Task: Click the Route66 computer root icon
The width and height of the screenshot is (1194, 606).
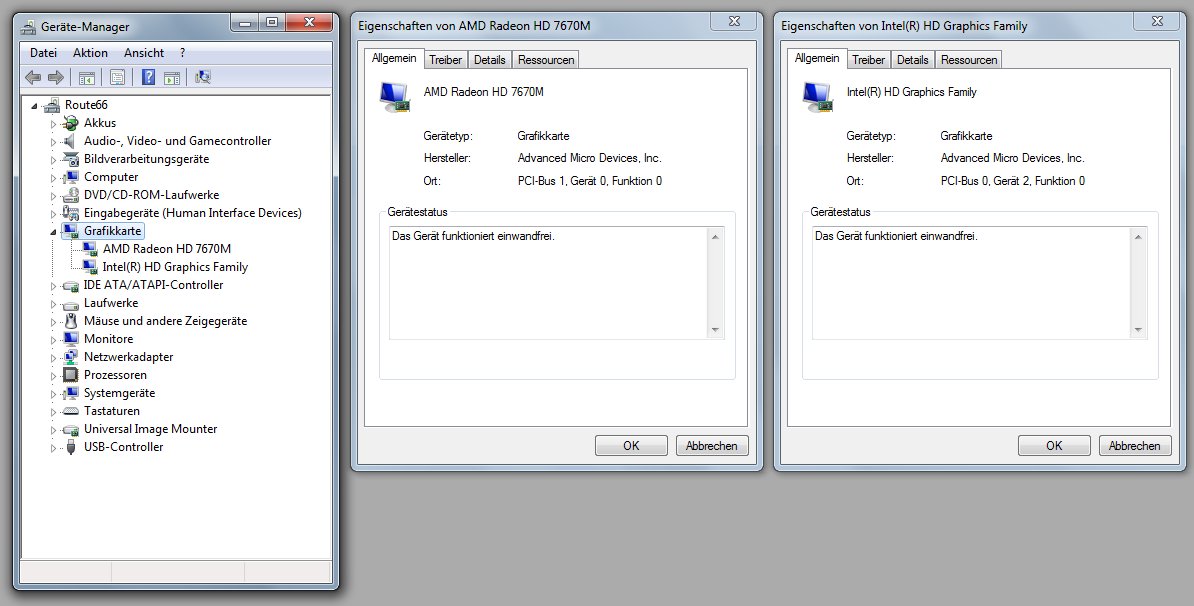Action: tap(52, 105)
